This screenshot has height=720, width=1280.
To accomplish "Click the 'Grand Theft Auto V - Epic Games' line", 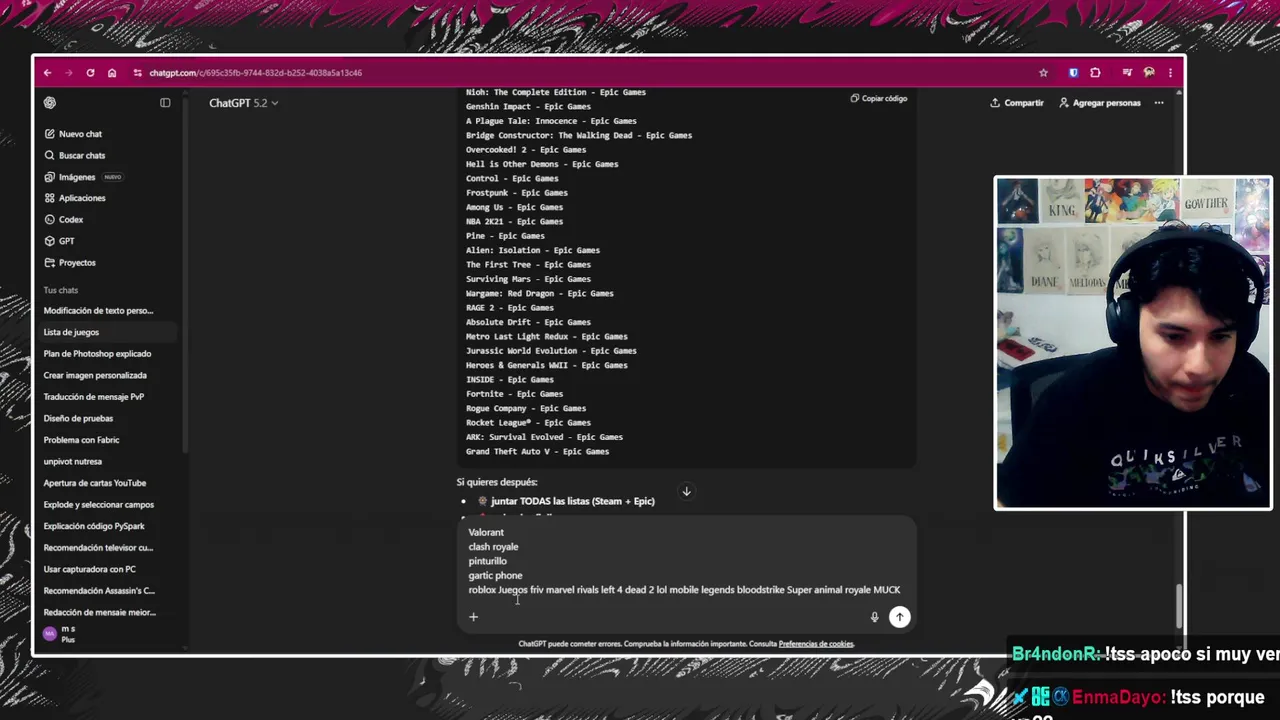I will [x=537, y=452].
